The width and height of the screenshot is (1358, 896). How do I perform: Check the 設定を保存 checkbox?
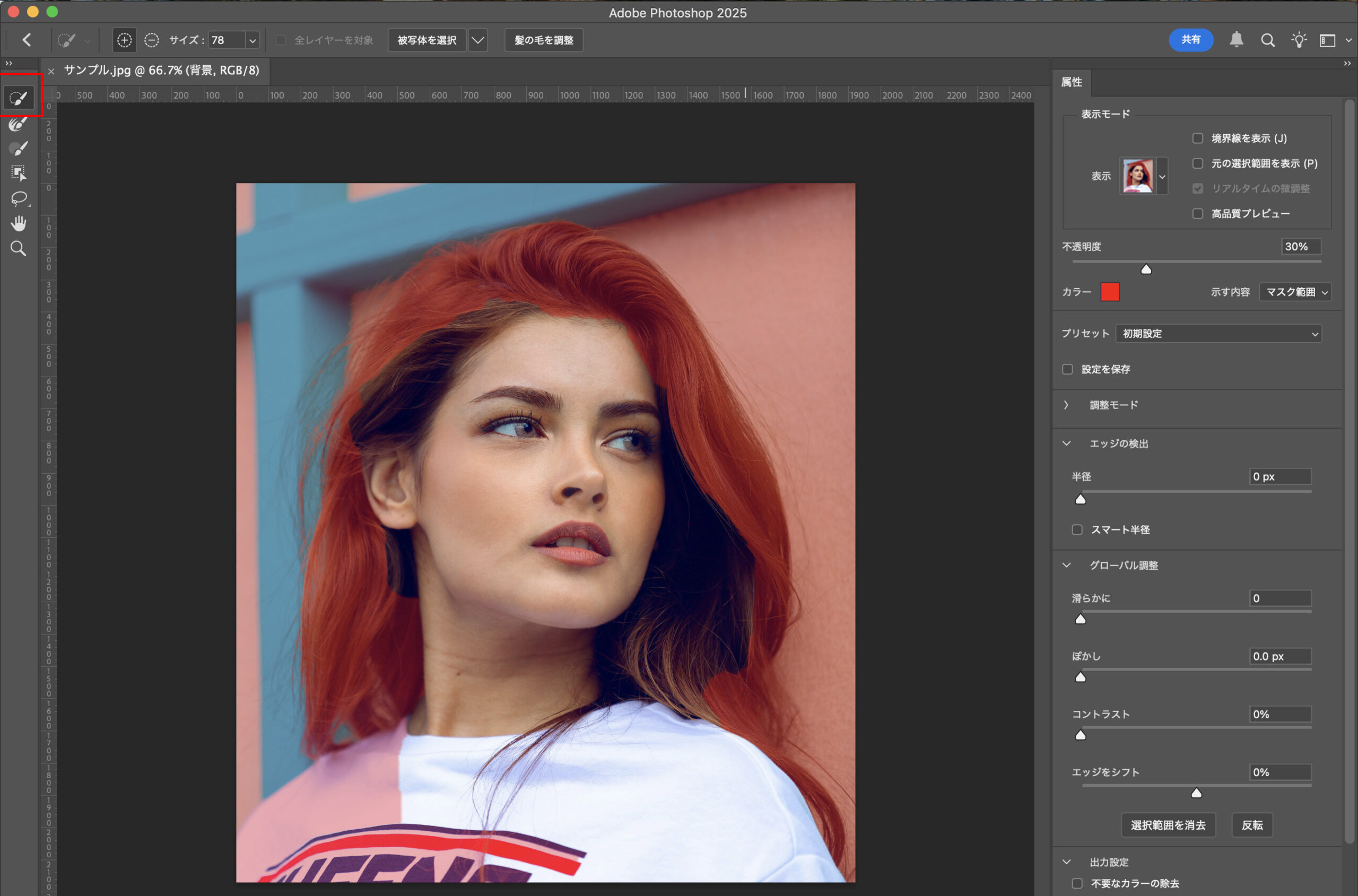point(1067,369)
